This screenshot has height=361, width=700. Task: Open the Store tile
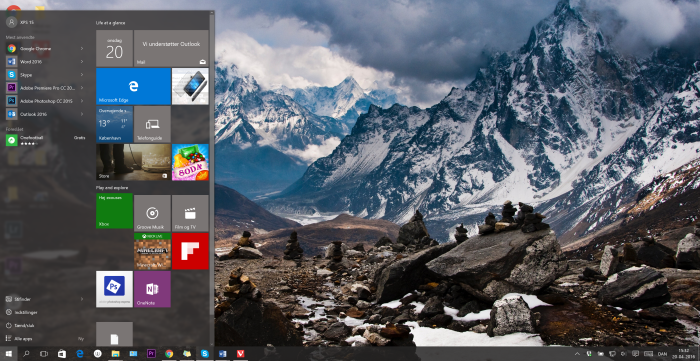pyautogui.click(x=133, y=162)
